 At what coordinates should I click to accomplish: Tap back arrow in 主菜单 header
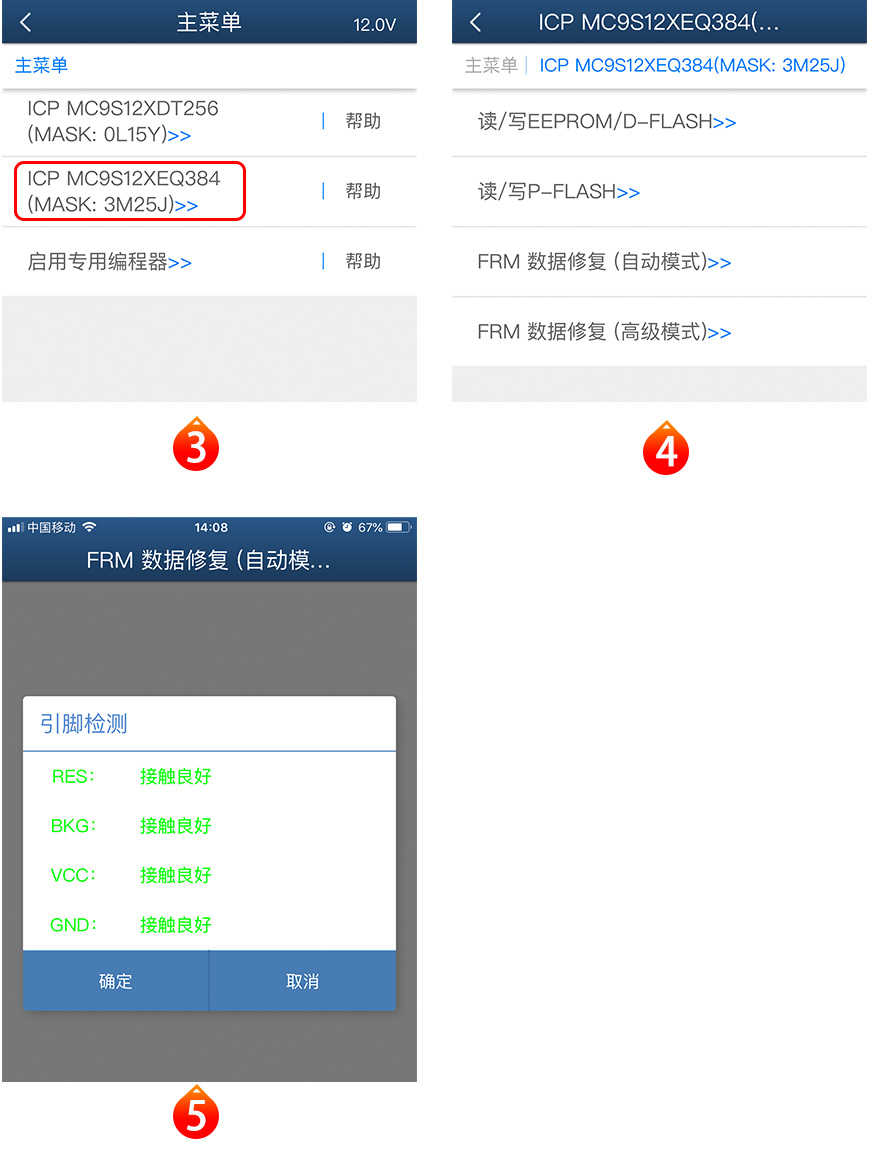[x=25, y=23]
